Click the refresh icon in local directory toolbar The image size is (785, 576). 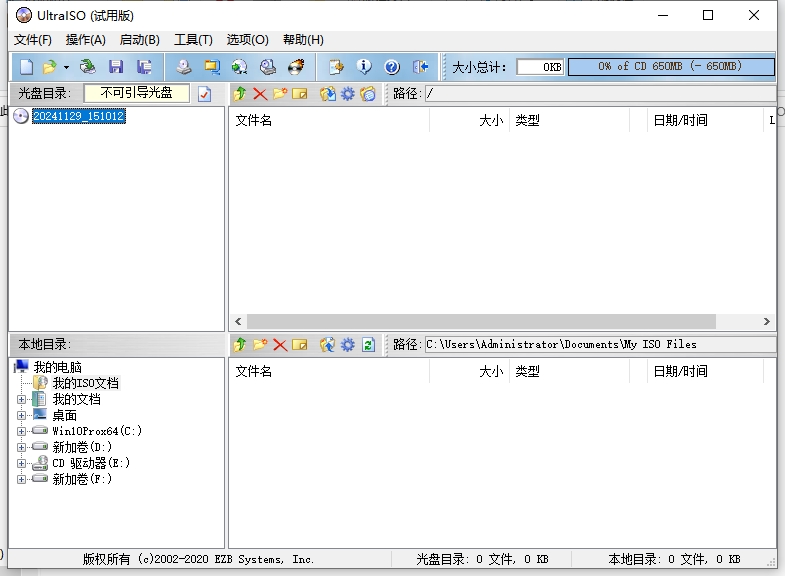click(x=368, y=344)
